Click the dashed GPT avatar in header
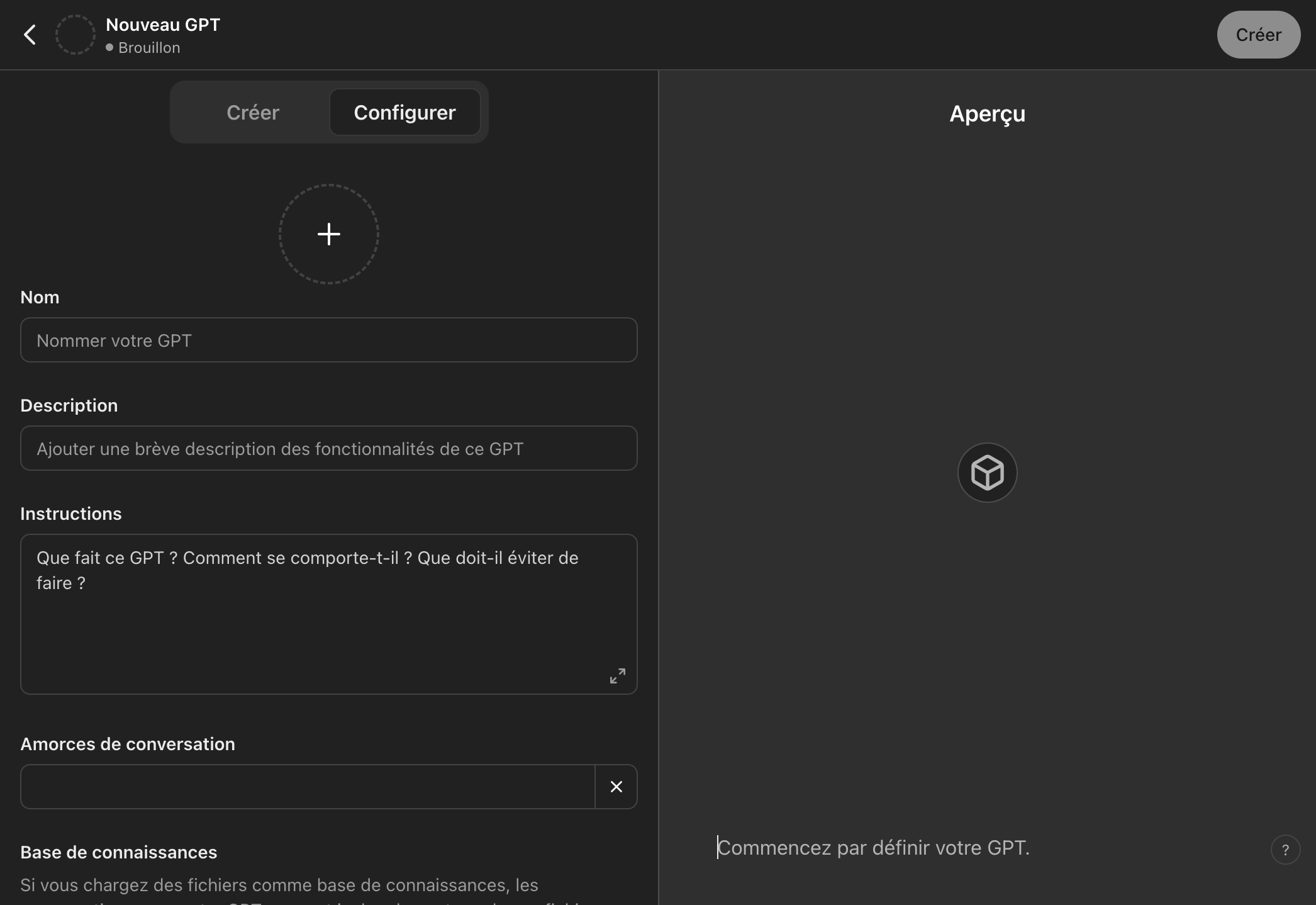 coord(75,35)
